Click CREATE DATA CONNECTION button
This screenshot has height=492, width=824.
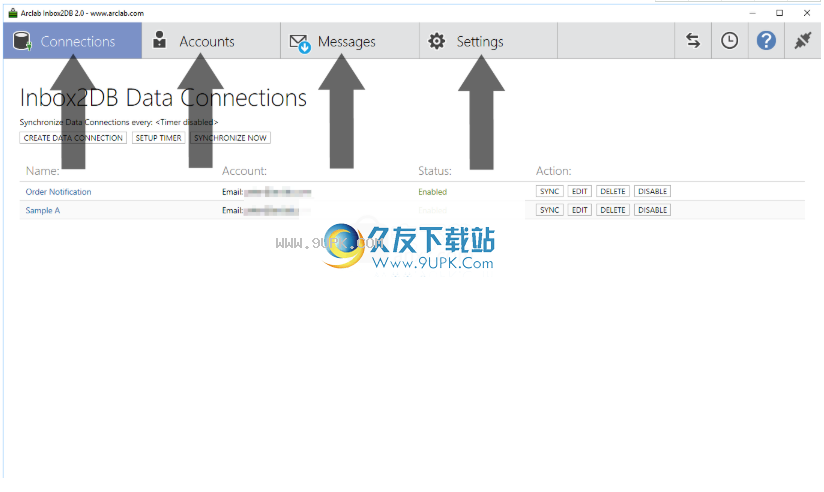pos(73,138)
